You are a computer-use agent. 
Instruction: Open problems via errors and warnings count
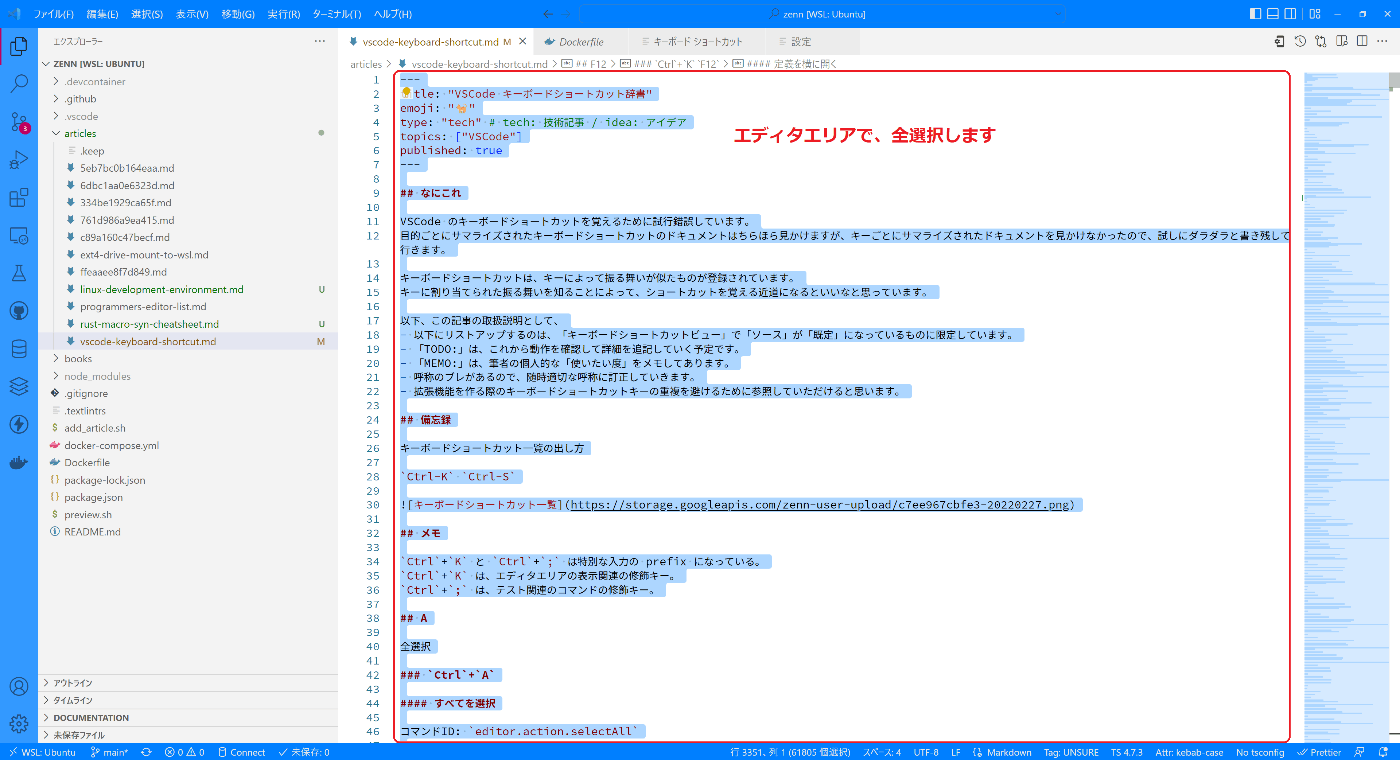pos(184,752)
